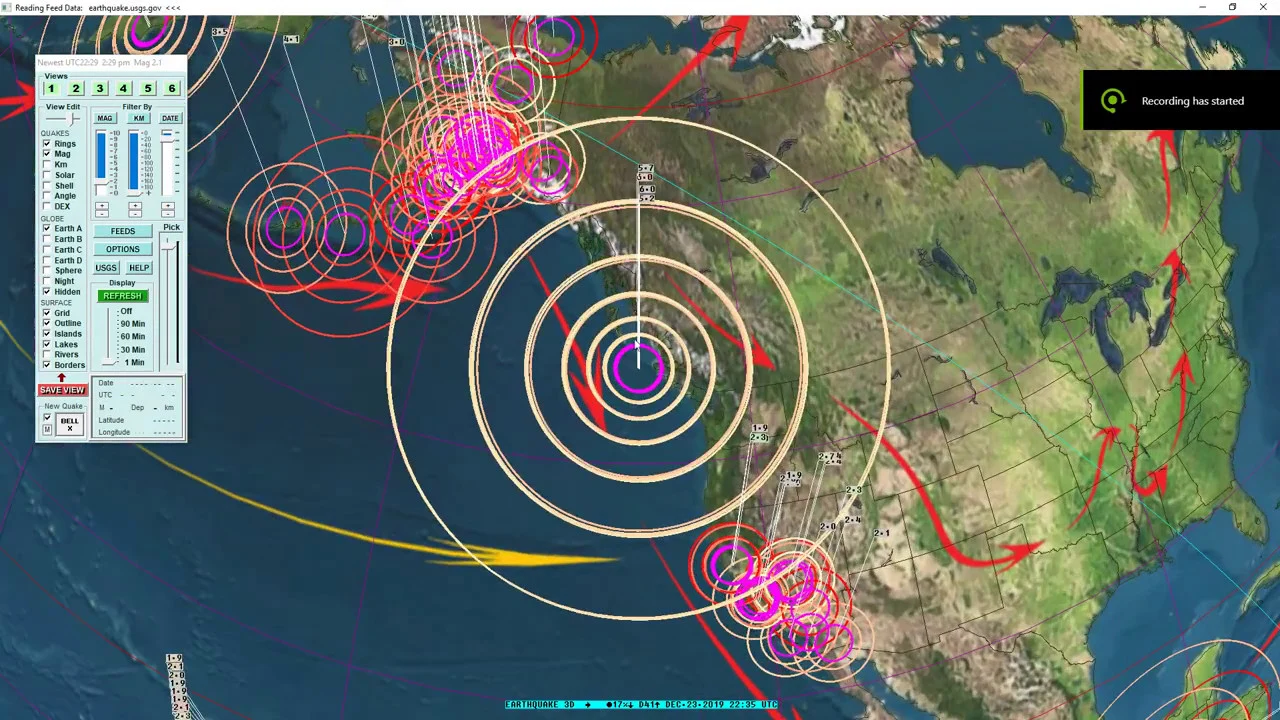Viewport: 1280px width, 720px height.
Task: Open the HELP button
Action: 139,268
